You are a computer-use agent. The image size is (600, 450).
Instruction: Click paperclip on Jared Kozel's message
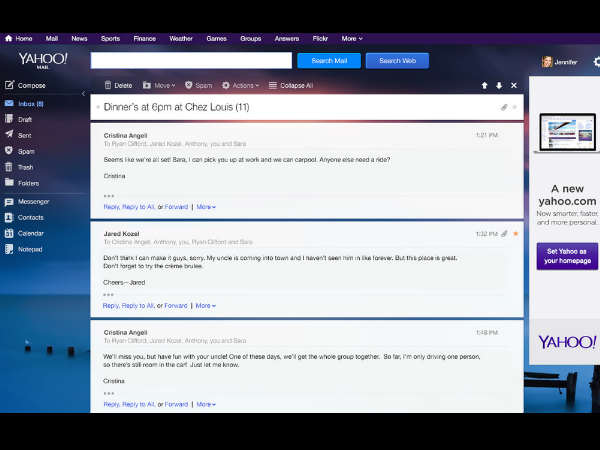coord(504,233)
